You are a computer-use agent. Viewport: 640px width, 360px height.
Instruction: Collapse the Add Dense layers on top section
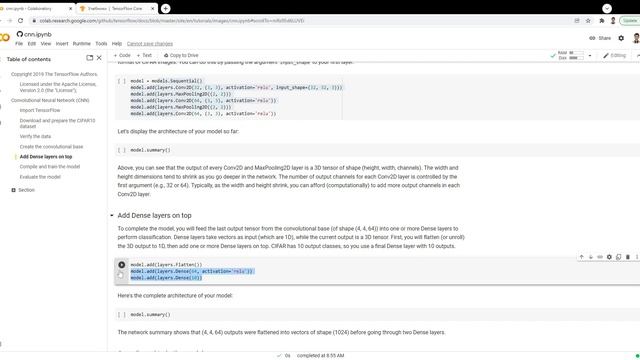click(111, 216)
